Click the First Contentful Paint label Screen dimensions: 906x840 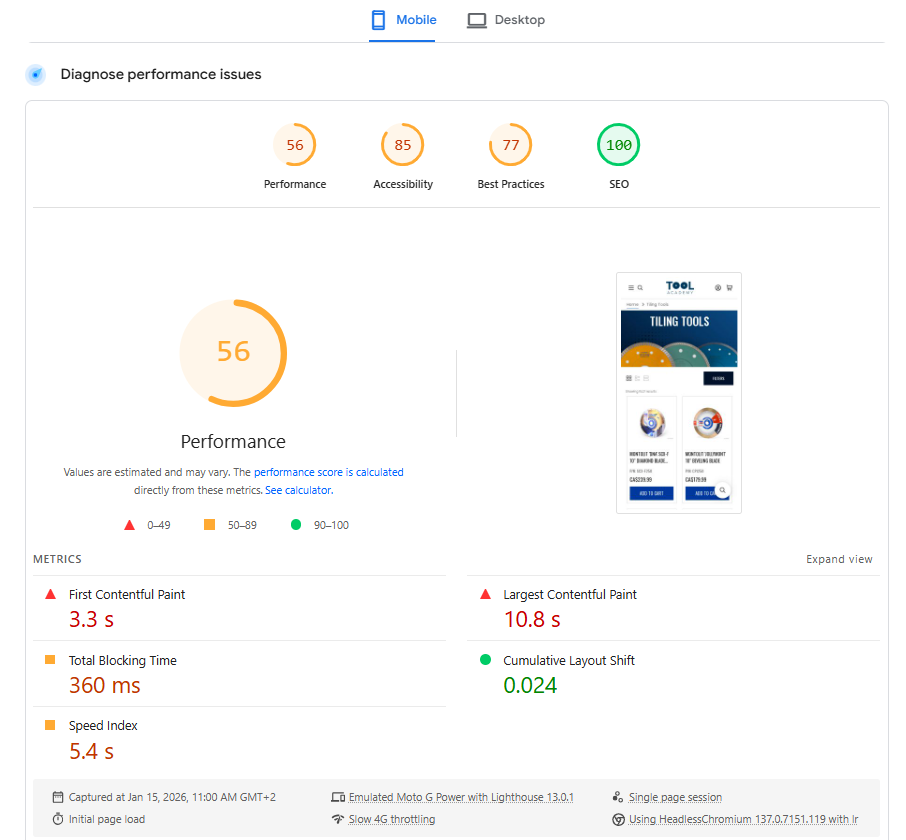click(127, 594)
